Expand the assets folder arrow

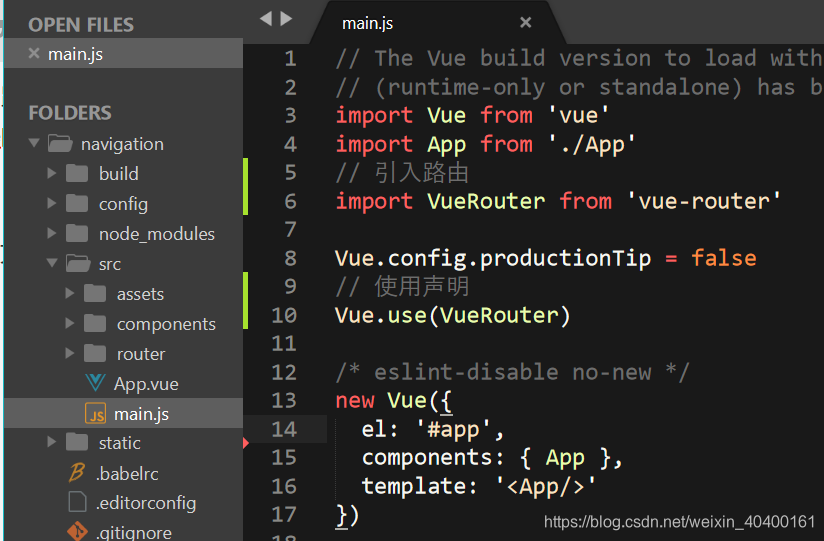pyautogui.click(x=69, y=293)
